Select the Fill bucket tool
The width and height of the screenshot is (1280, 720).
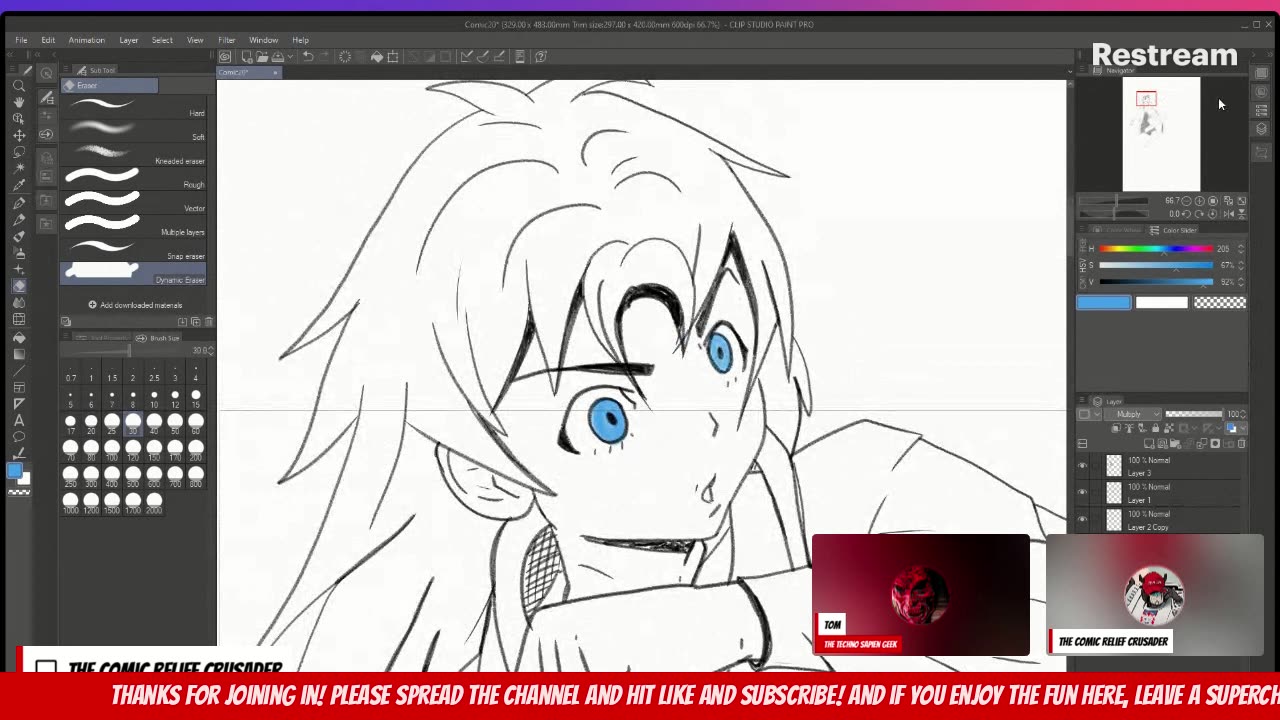pyautogui.click(x=18, y=336)
